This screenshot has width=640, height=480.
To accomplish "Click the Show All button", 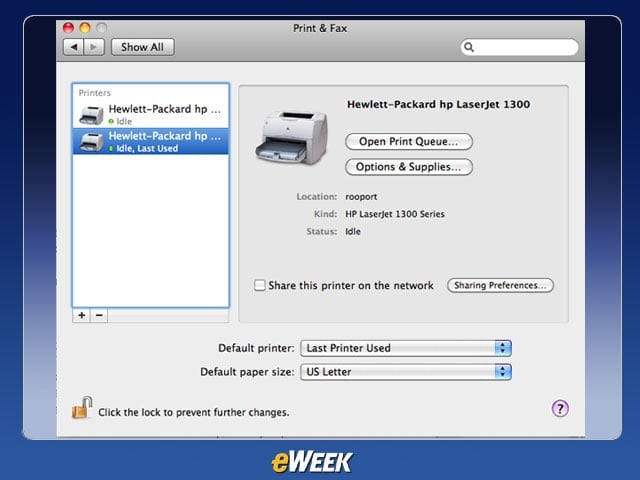I will (142, 47).
